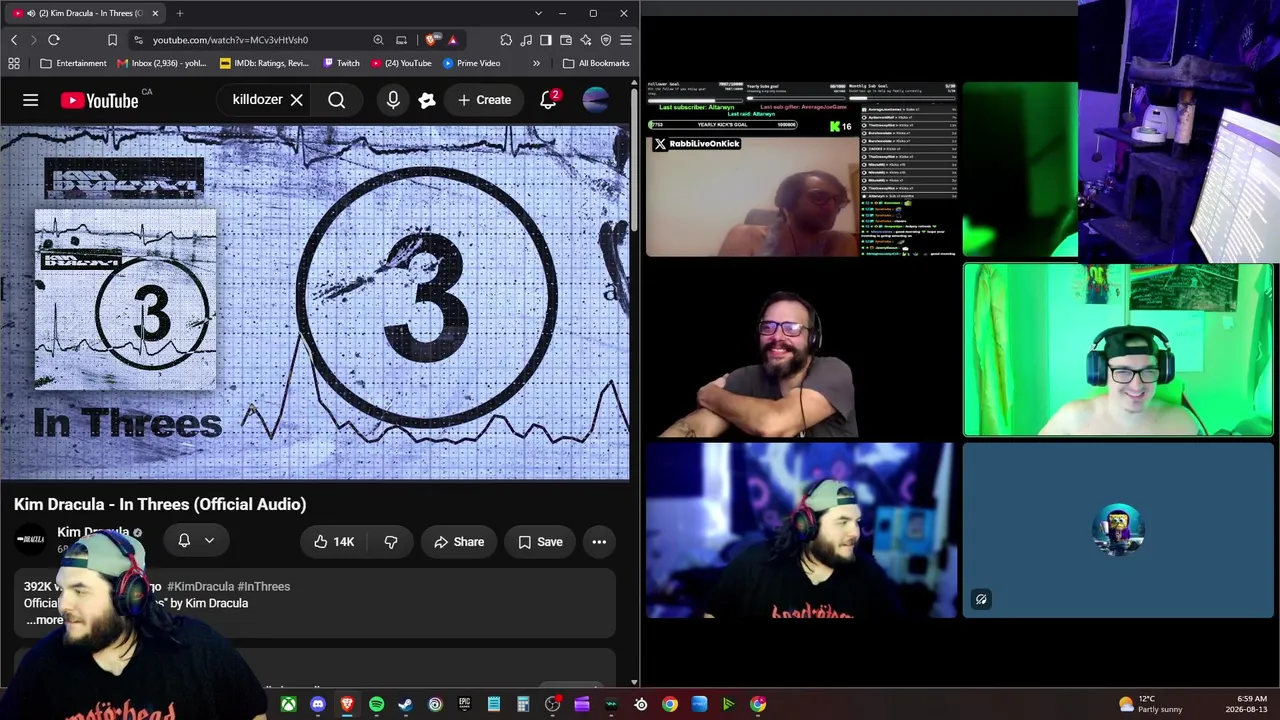Open Spotify from the taskbar
The width and height of the screenshot is (1280, 720).
(x=376, y=704)
